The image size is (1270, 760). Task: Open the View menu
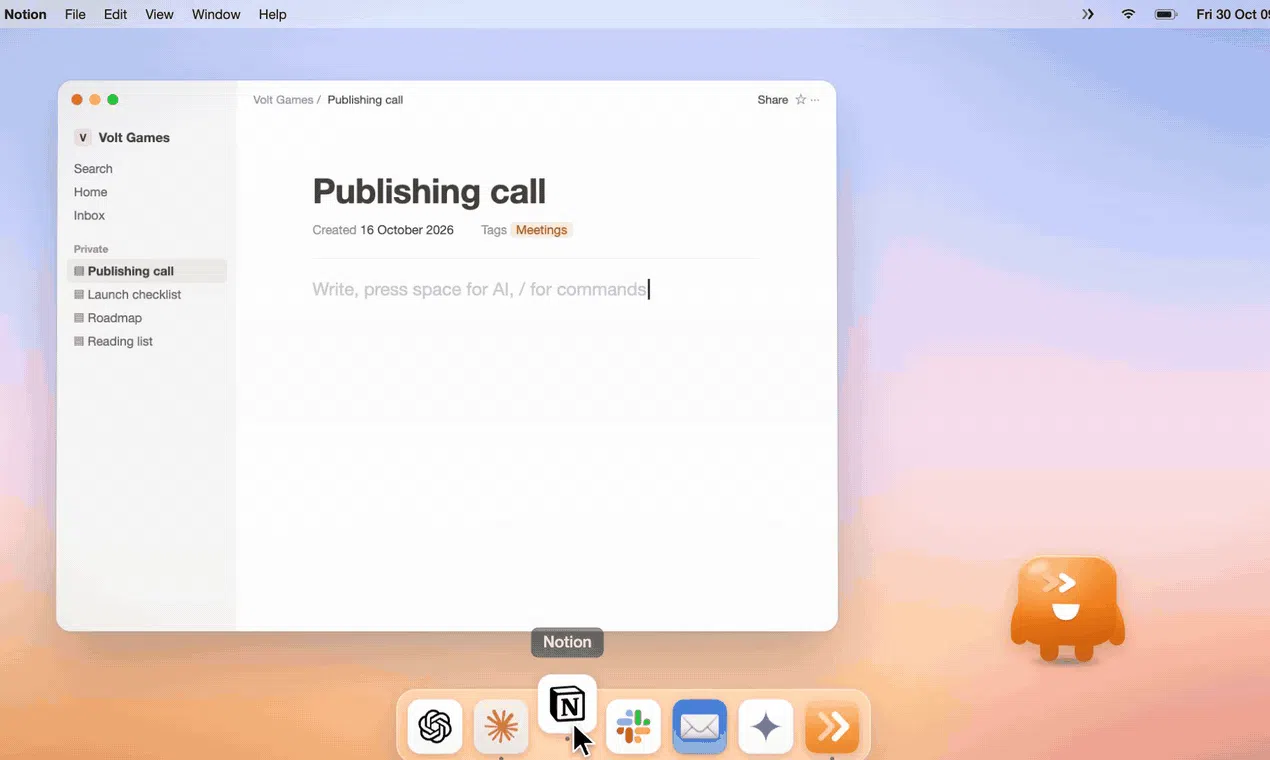159,14
